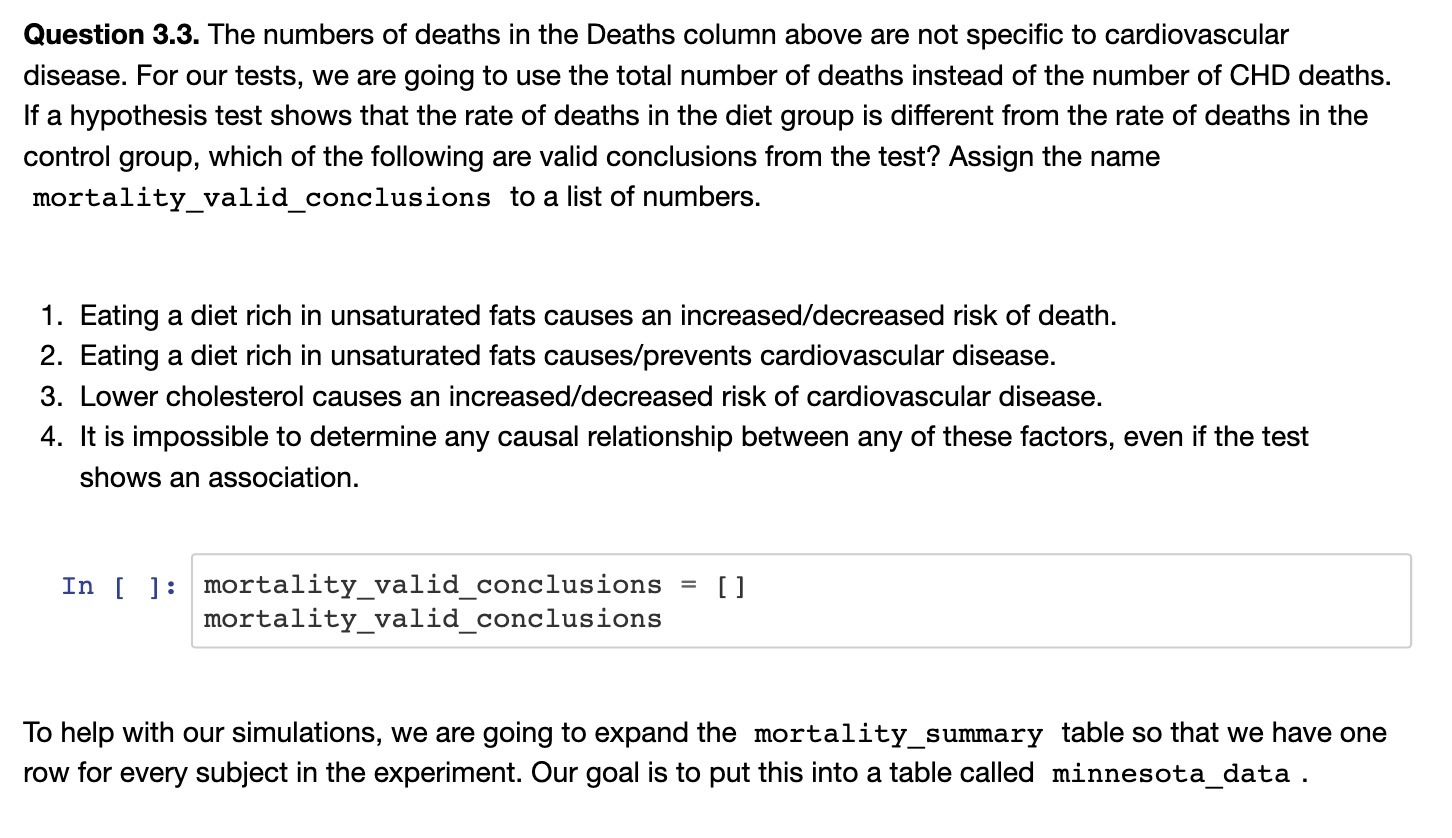
Task: Click the mortality_valid_conclusions assignment line
Action: (475, 585)
